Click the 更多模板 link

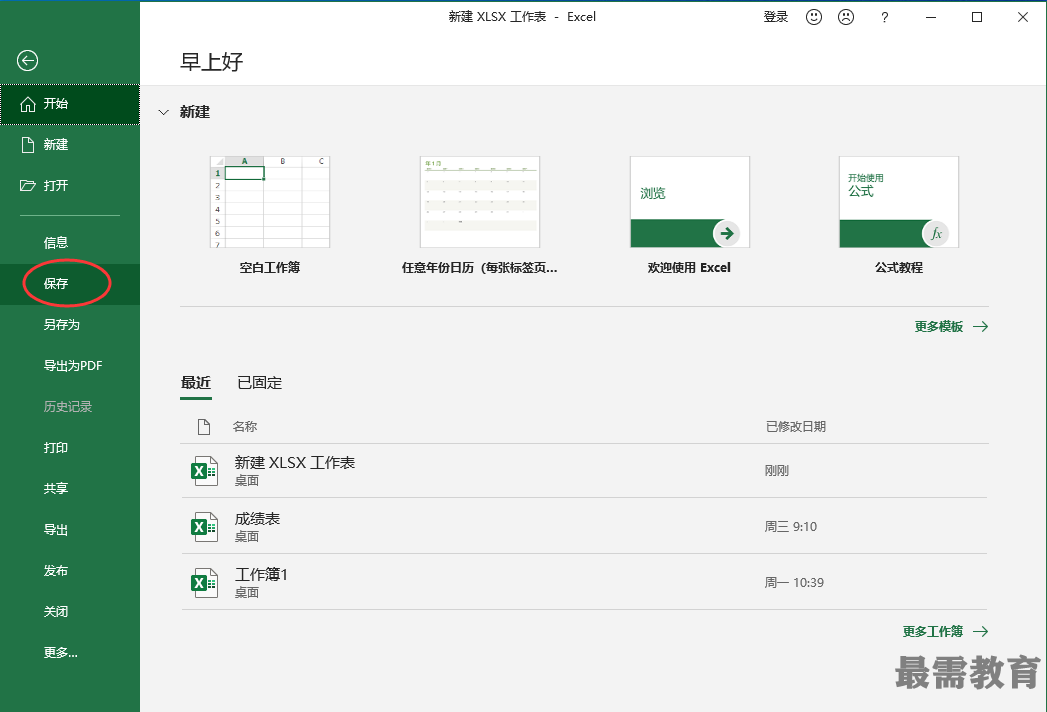pyautogui.click(x=952, y=327)
